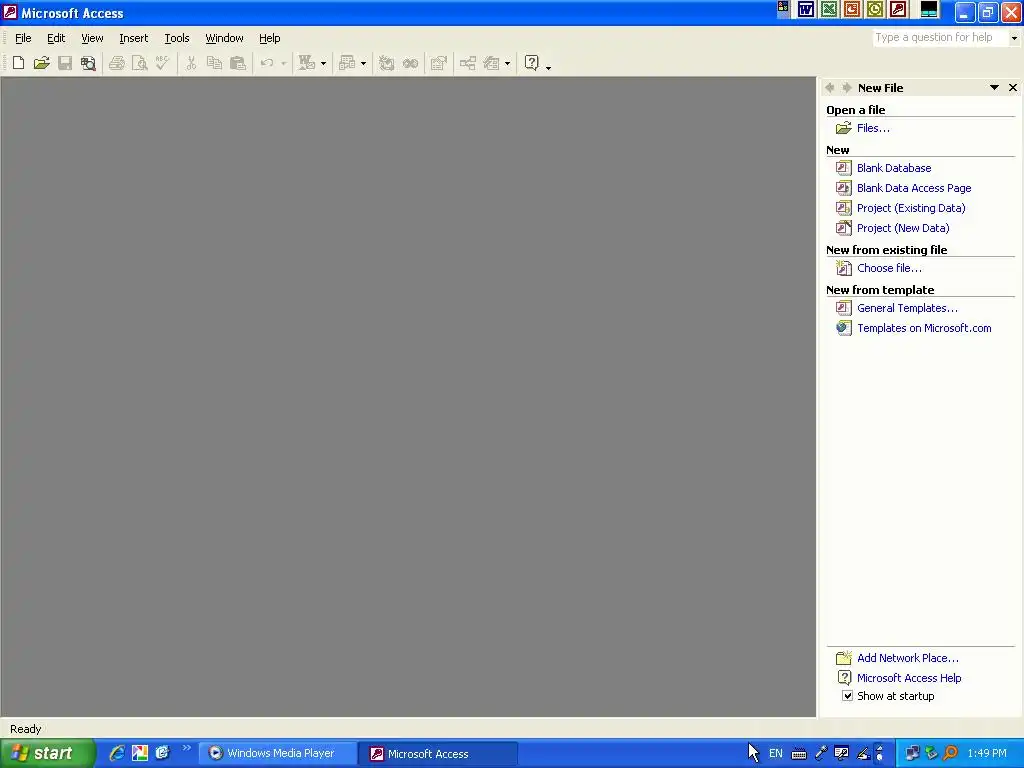Click the task pane Back arrow
Image resolution: width=1024 pixels, height=768 pixels.
click(830, 88)
